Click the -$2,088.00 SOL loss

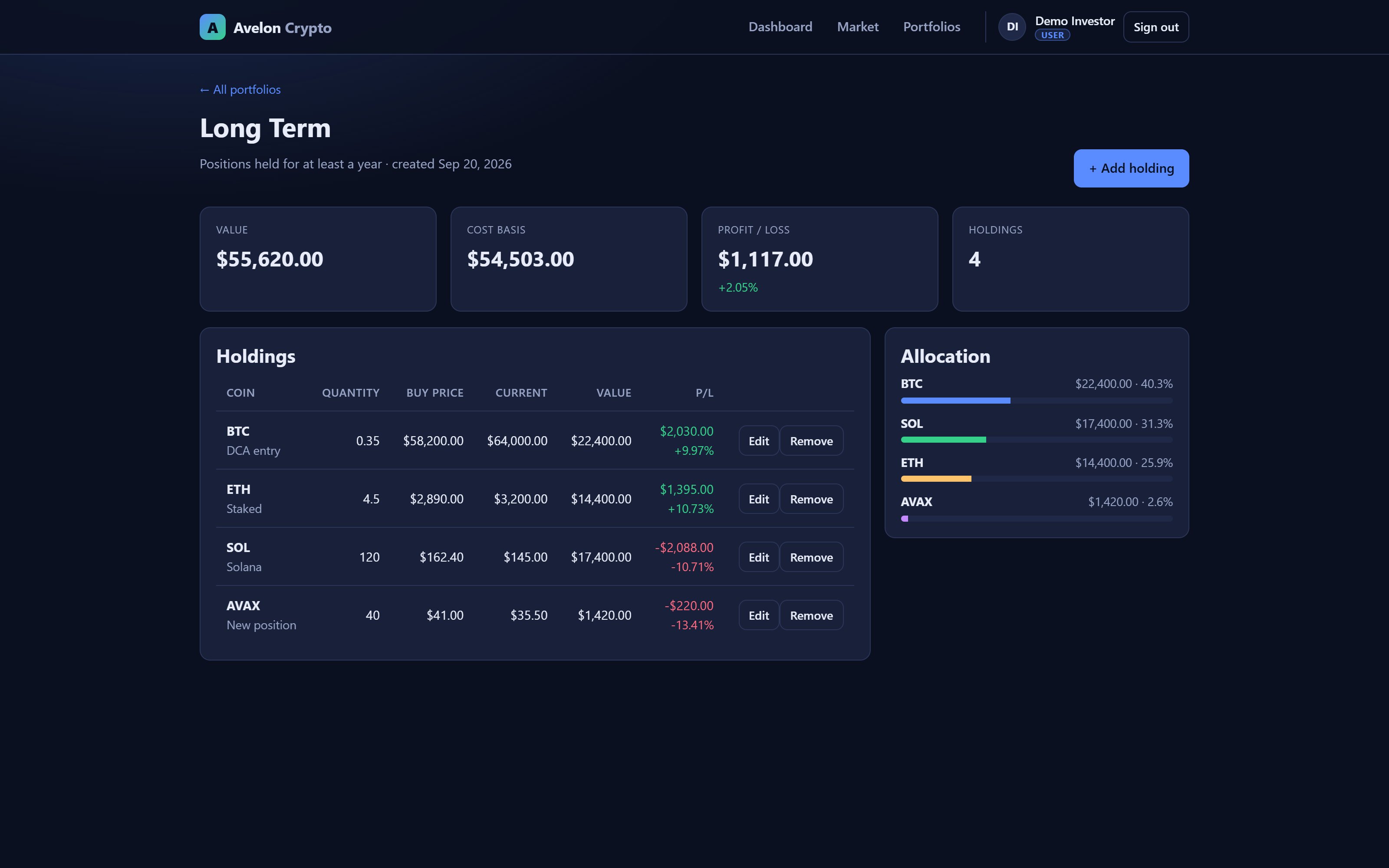pos(684,548)
